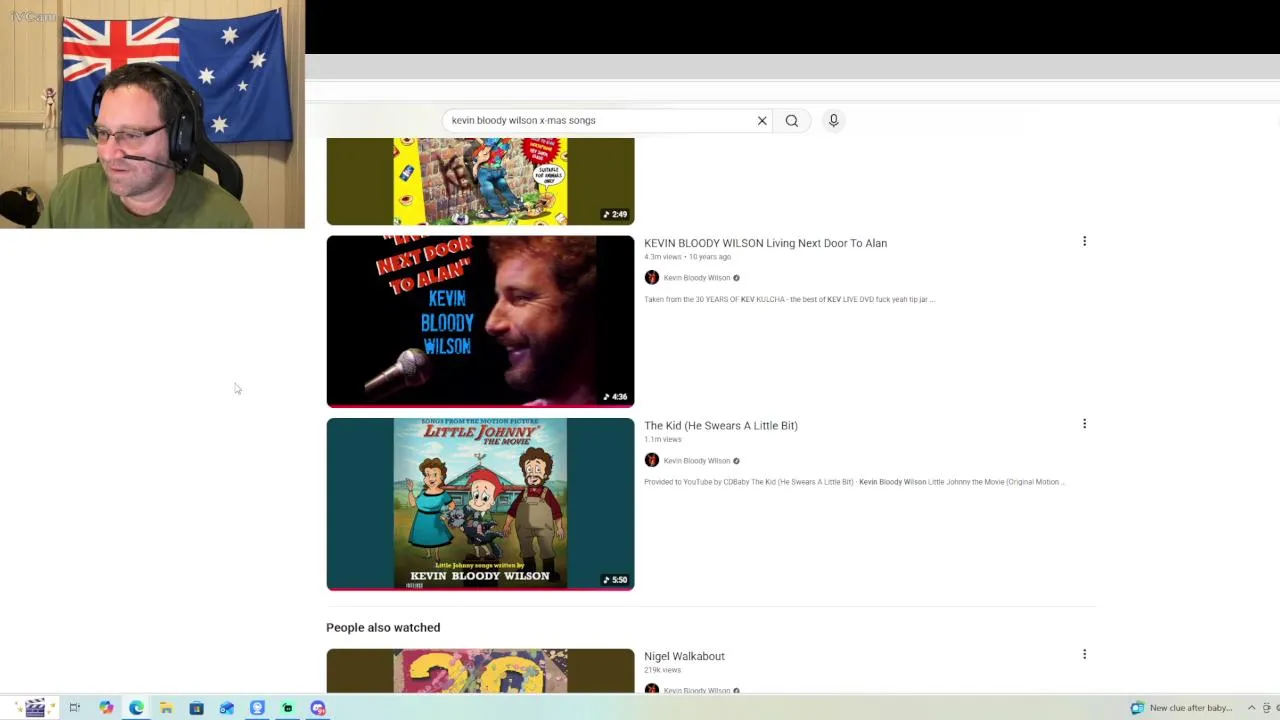
Task: Click '219k views' under Nigel Walkabout
Action: [662, 670]
